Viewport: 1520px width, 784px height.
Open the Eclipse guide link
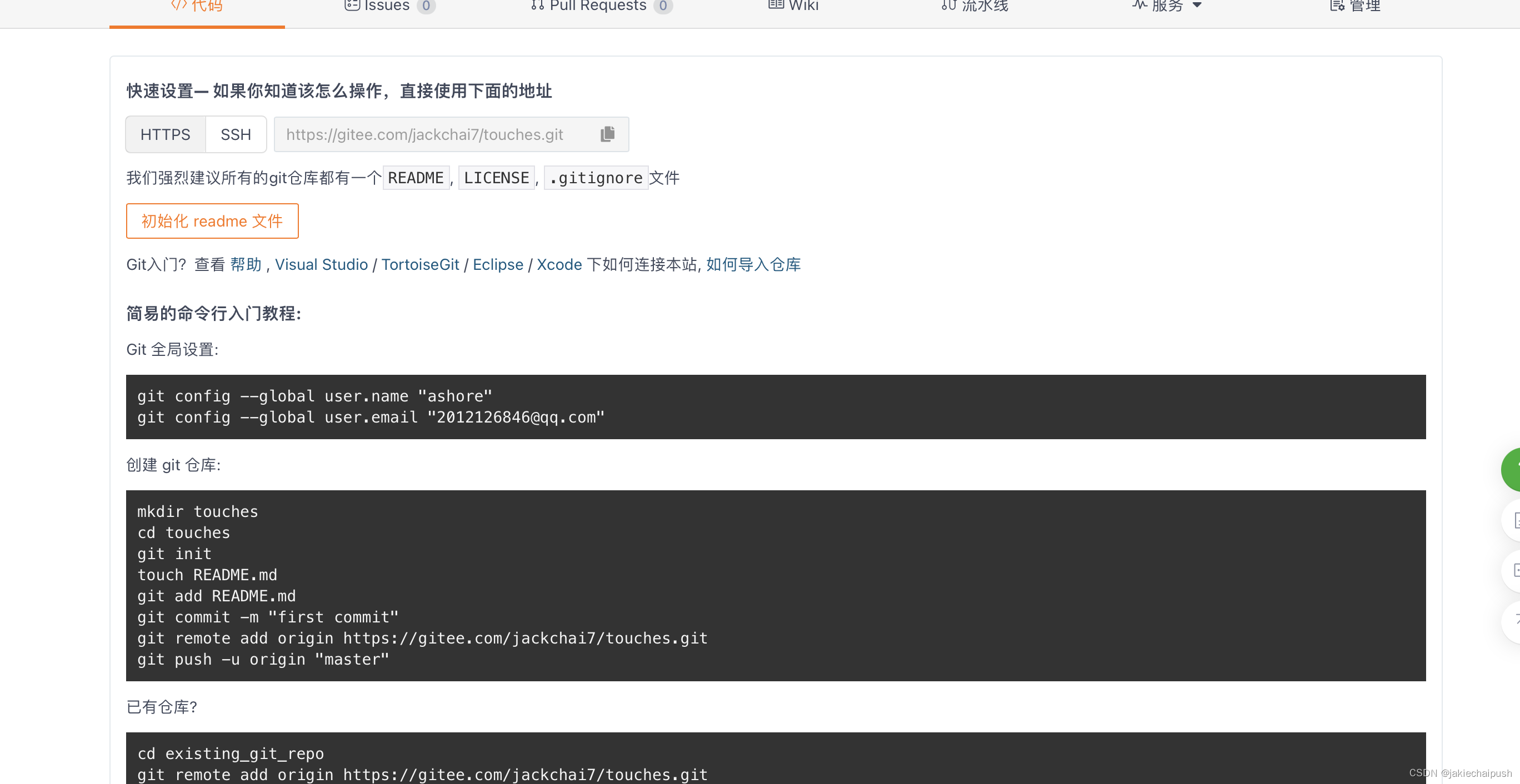click(498, 264)
